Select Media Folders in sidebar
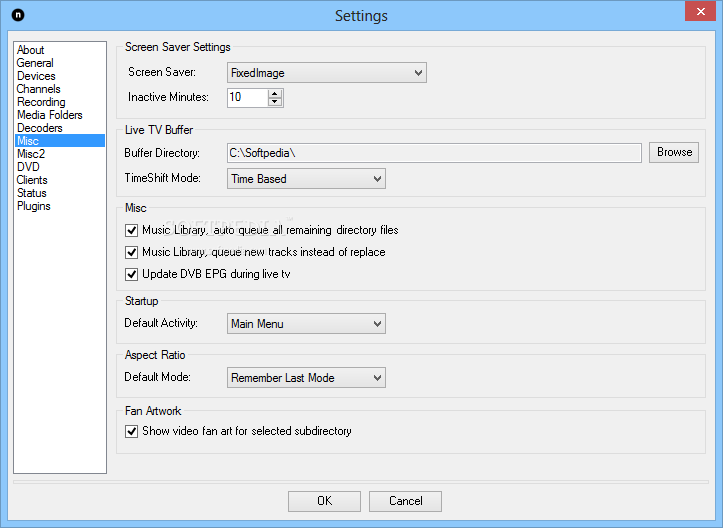This screenshot has height=528, width=723. (x=49, y=115)
